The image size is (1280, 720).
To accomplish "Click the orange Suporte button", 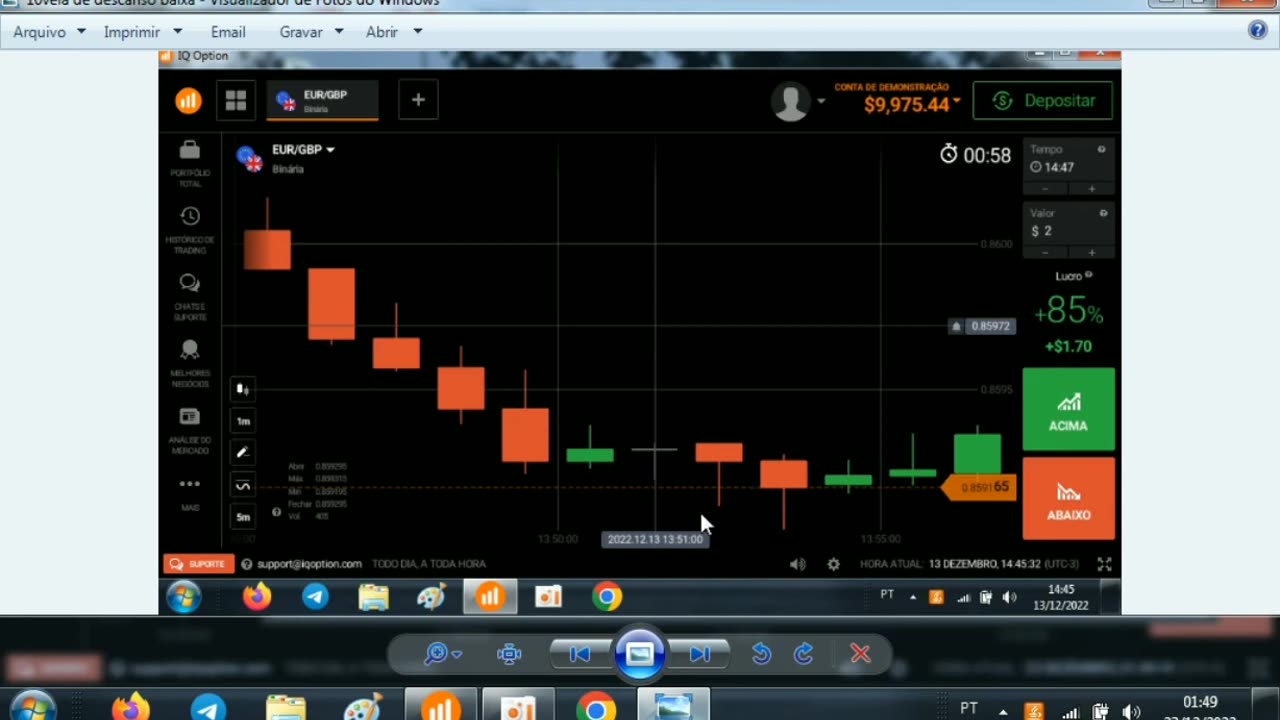I will tap(199, 564).
